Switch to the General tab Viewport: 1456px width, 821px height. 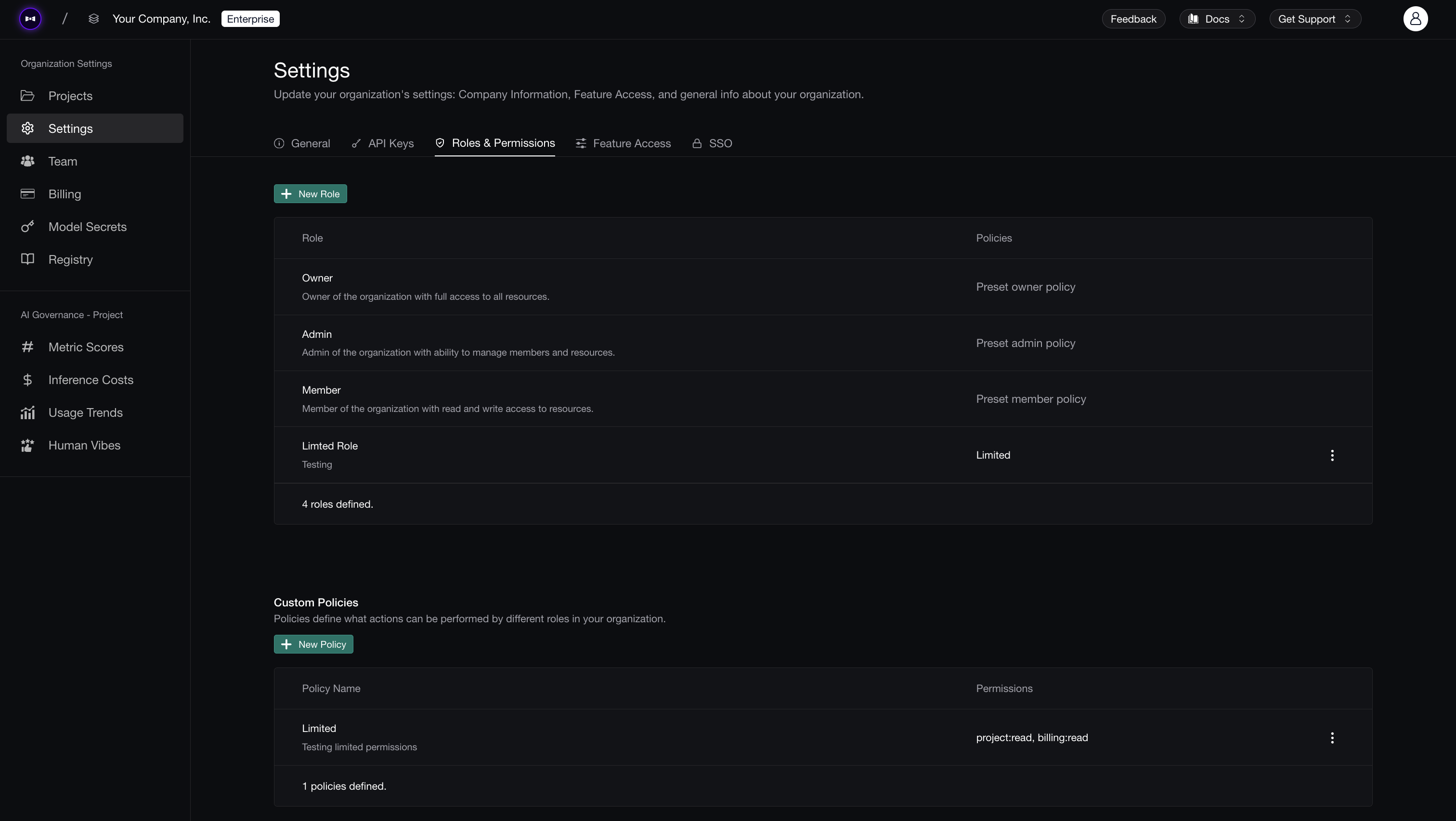pyautogui.click(x=302, y=143)
